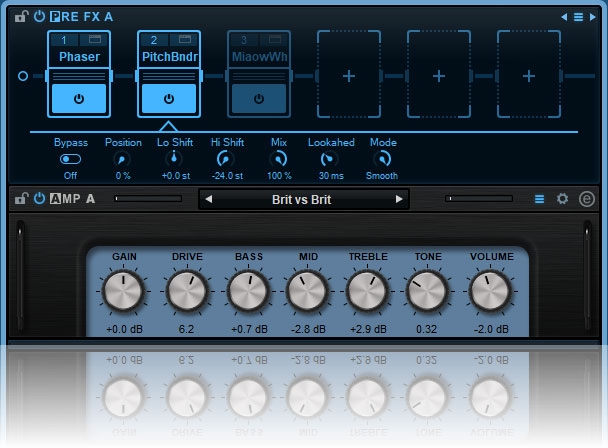Add an effect in the last empty slot

pos(529,76)
